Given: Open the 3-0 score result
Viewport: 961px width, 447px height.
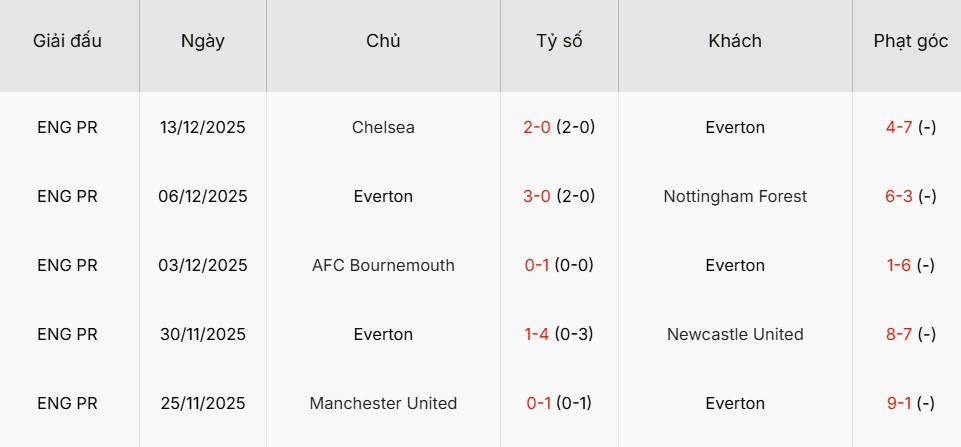Looking at the screenshot, I should (x=537, y=196).
